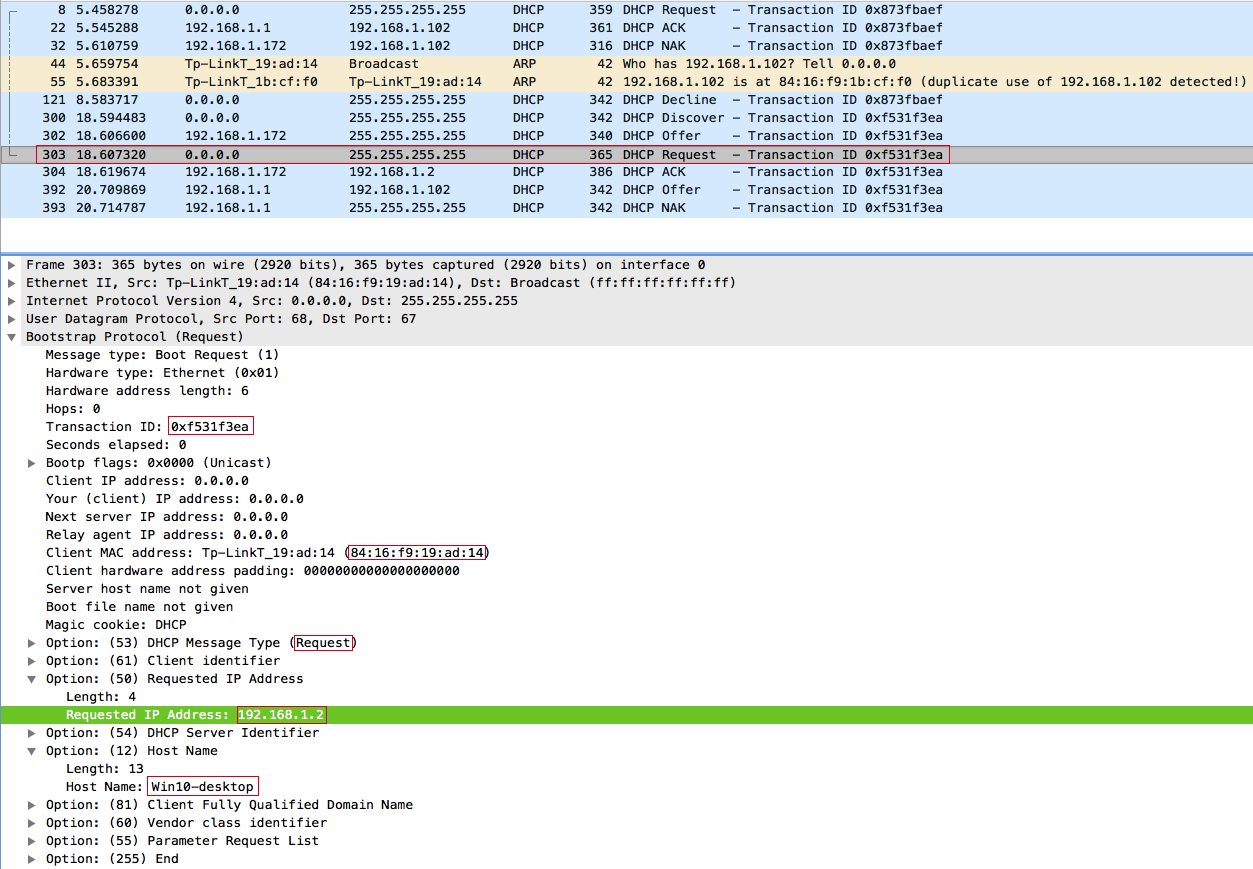Collapse Option 50 Requested IP Address
Screen dimensions: 1253x869
32,679
